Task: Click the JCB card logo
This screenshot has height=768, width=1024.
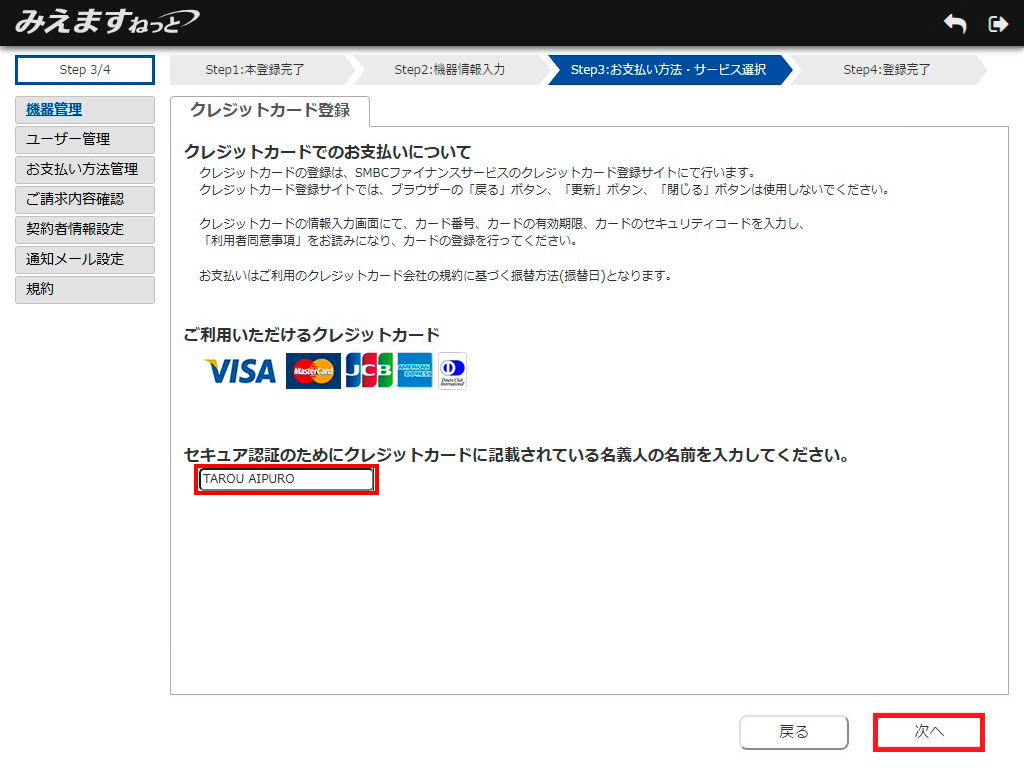Action: [369, 371]
